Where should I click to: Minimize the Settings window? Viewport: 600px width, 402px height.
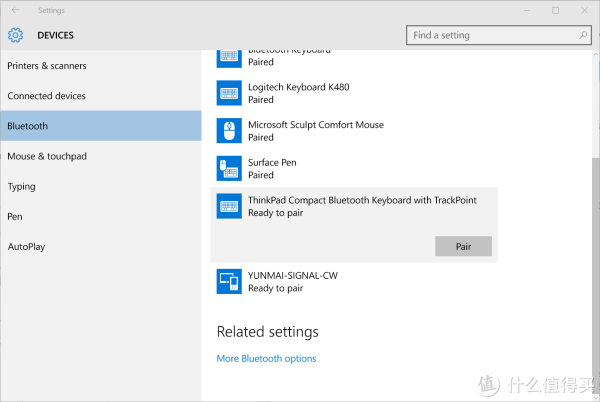click(x=527, y=10)
